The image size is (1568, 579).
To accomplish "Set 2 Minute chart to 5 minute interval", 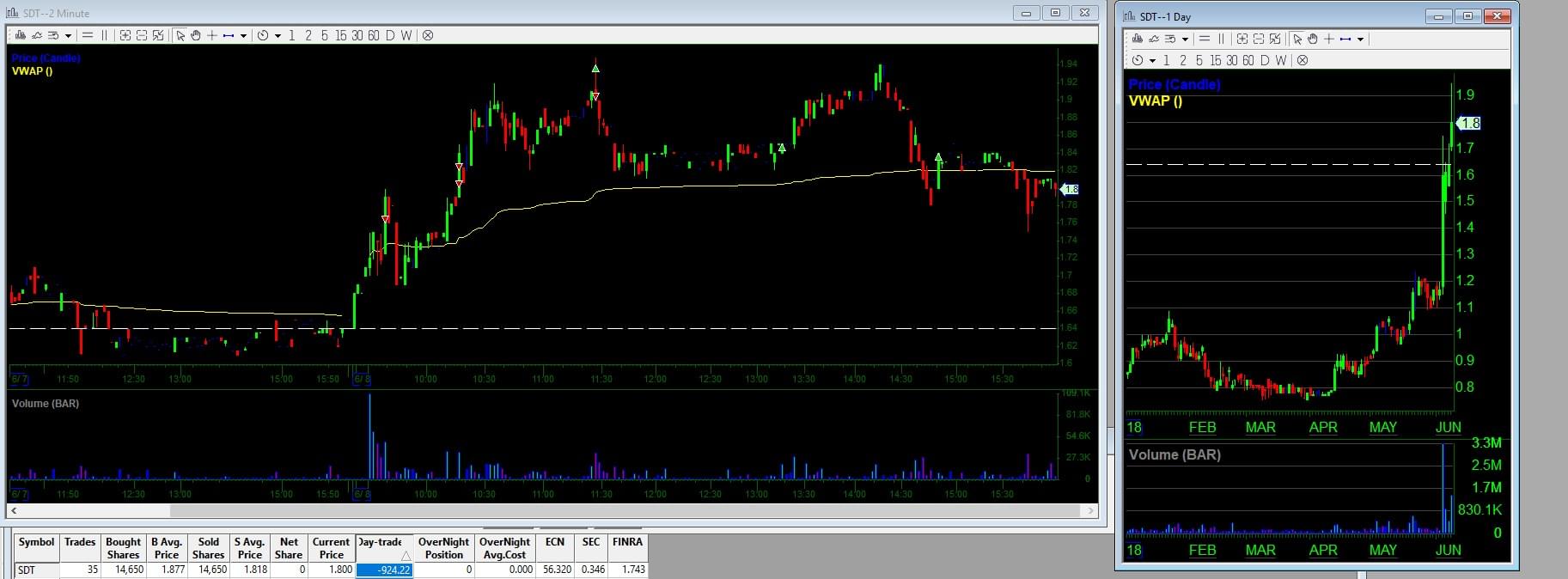I will (325, 35).
